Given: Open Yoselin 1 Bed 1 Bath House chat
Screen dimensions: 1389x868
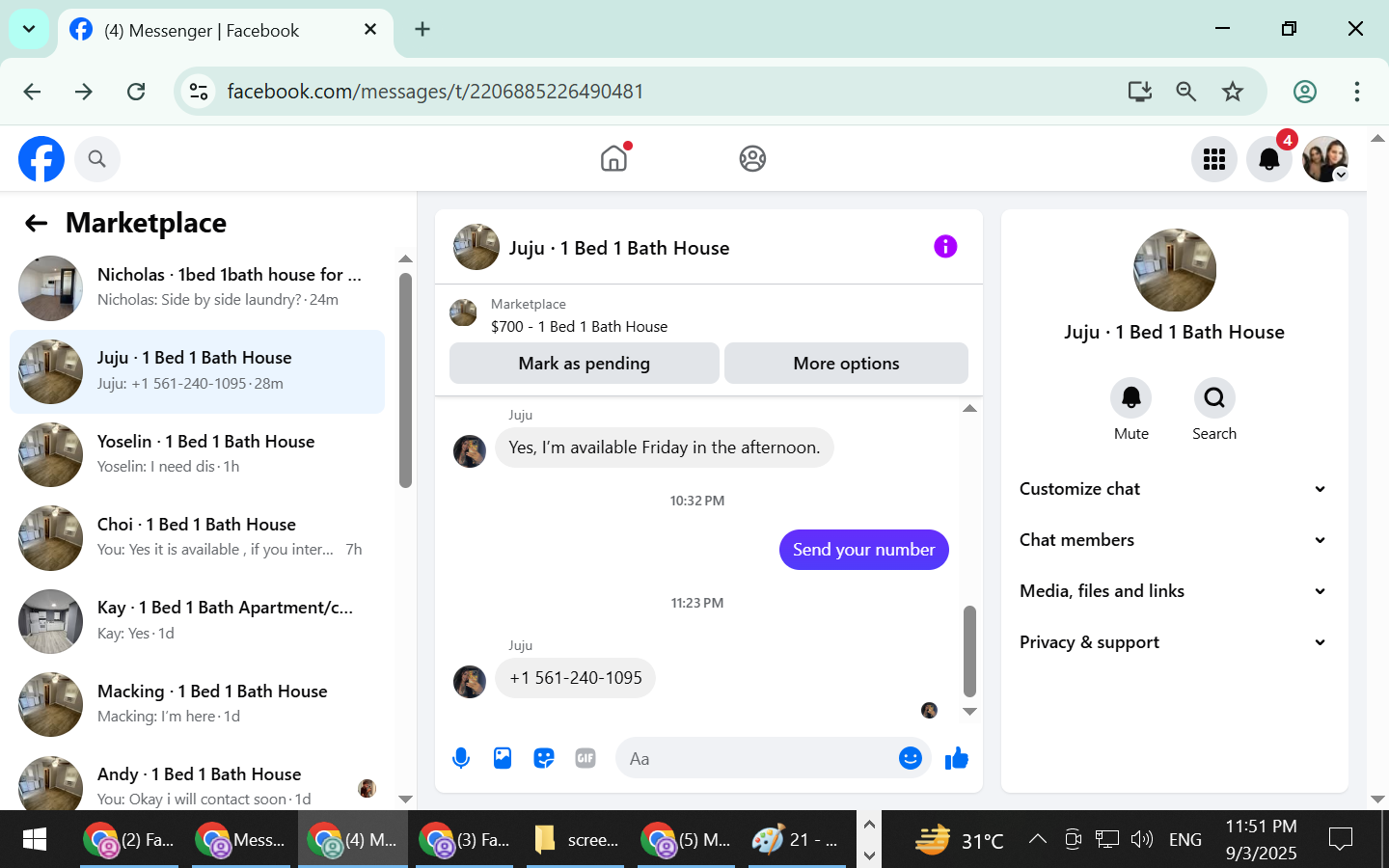Looking at the screenshot, I should coord(197,454).
